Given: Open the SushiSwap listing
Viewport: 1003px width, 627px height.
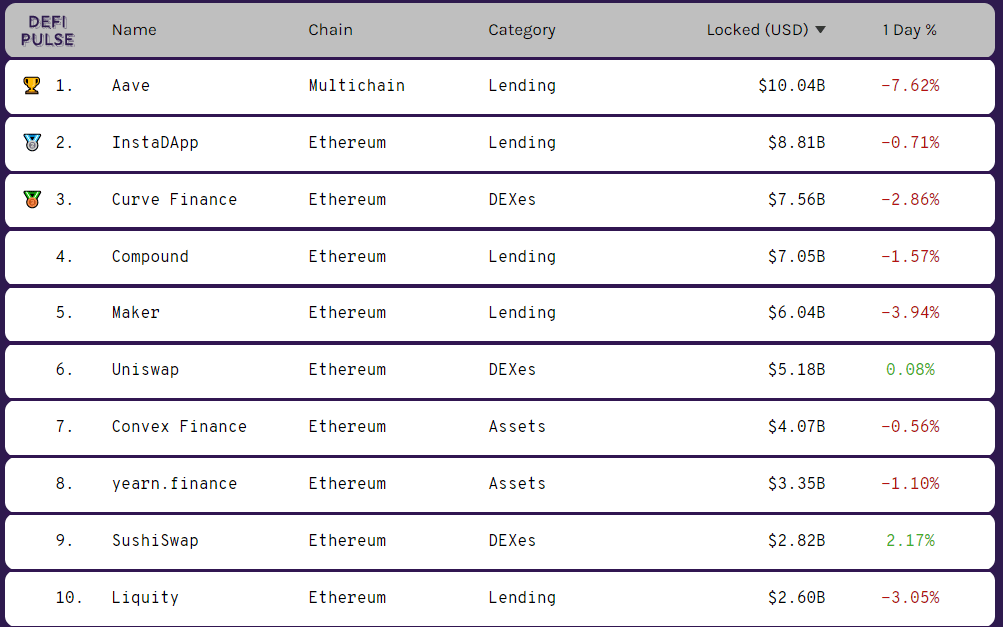Looking at the screenshot, I should pyautogui.click(x=155, y=540).
